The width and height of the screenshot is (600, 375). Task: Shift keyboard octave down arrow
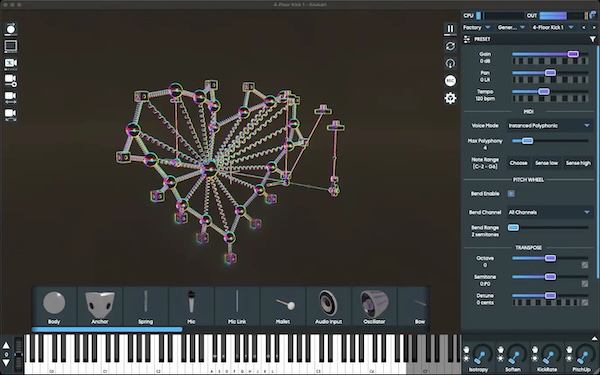coord(6,363)
